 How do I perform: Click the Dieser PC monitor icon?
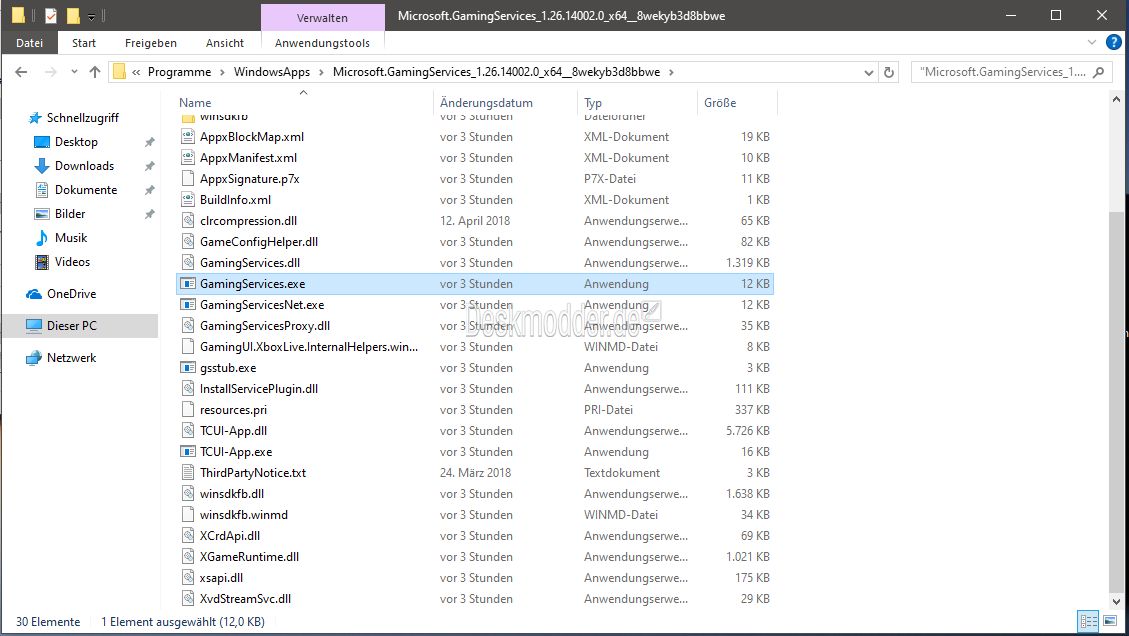pyautogui.click(x=34, y=326)
